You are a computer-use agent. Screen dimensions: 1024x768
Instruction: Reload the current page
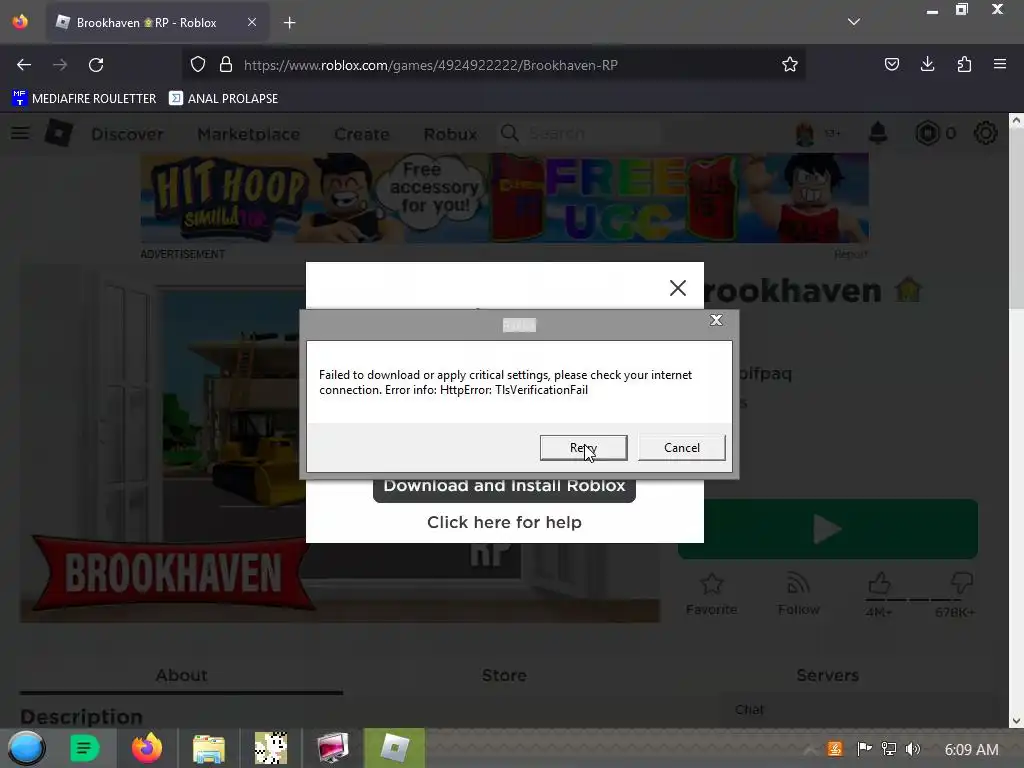point(96,65)
